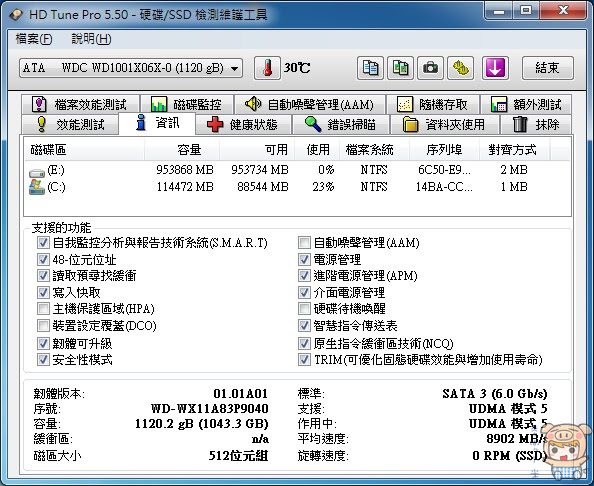Click the 對齊方式 column header

tap(514, 150)
